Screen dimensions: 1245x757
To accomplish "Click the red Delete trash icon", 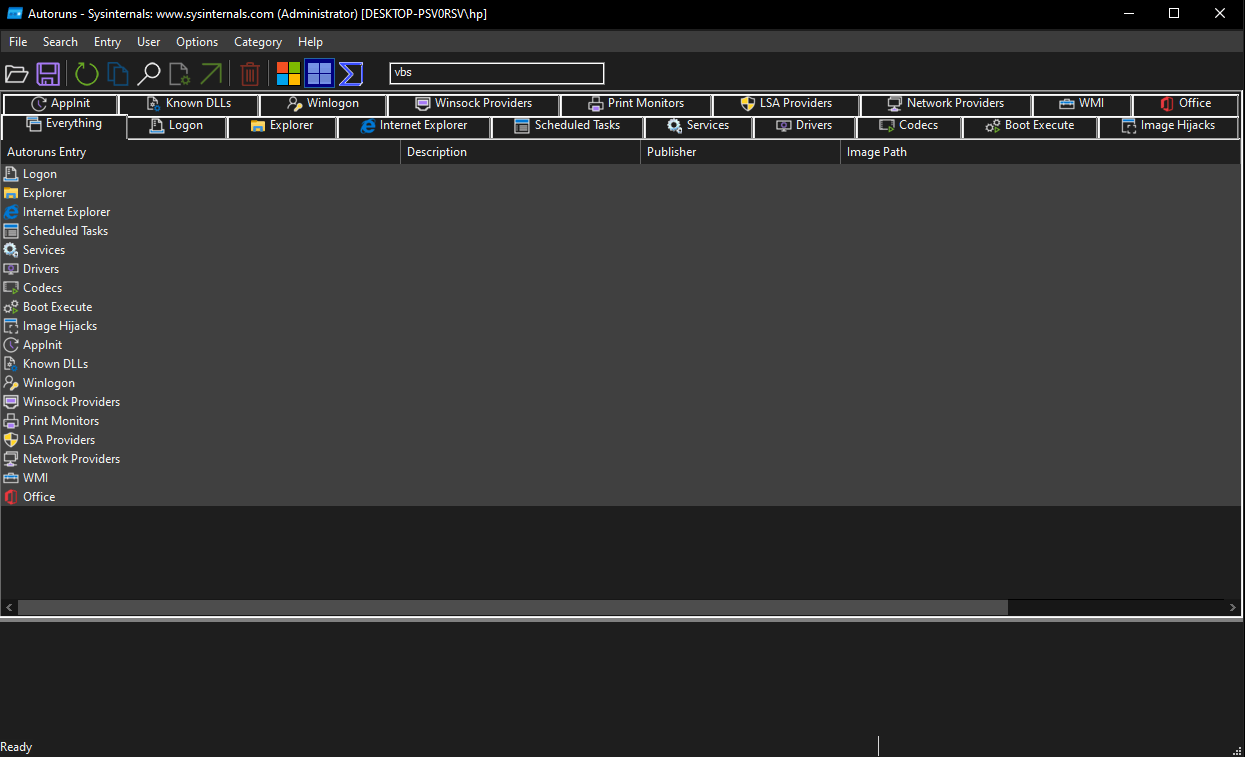I will [x=250, y=74].
